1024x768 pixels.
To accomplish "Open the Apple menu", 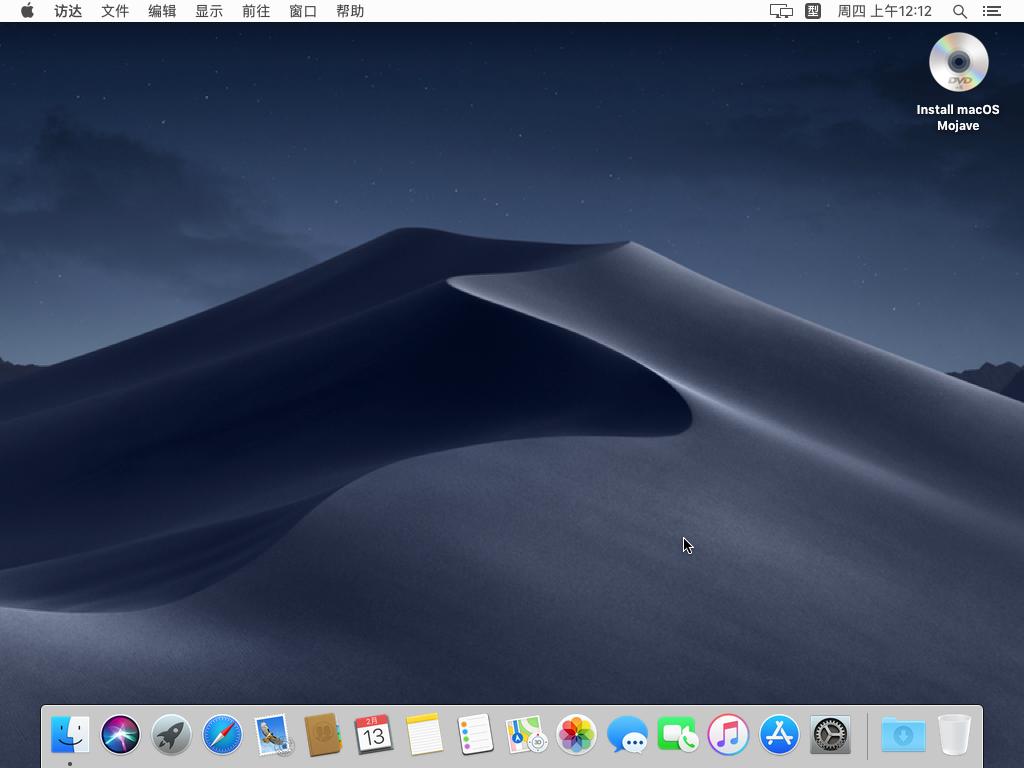I will click(x=27, y=11).
